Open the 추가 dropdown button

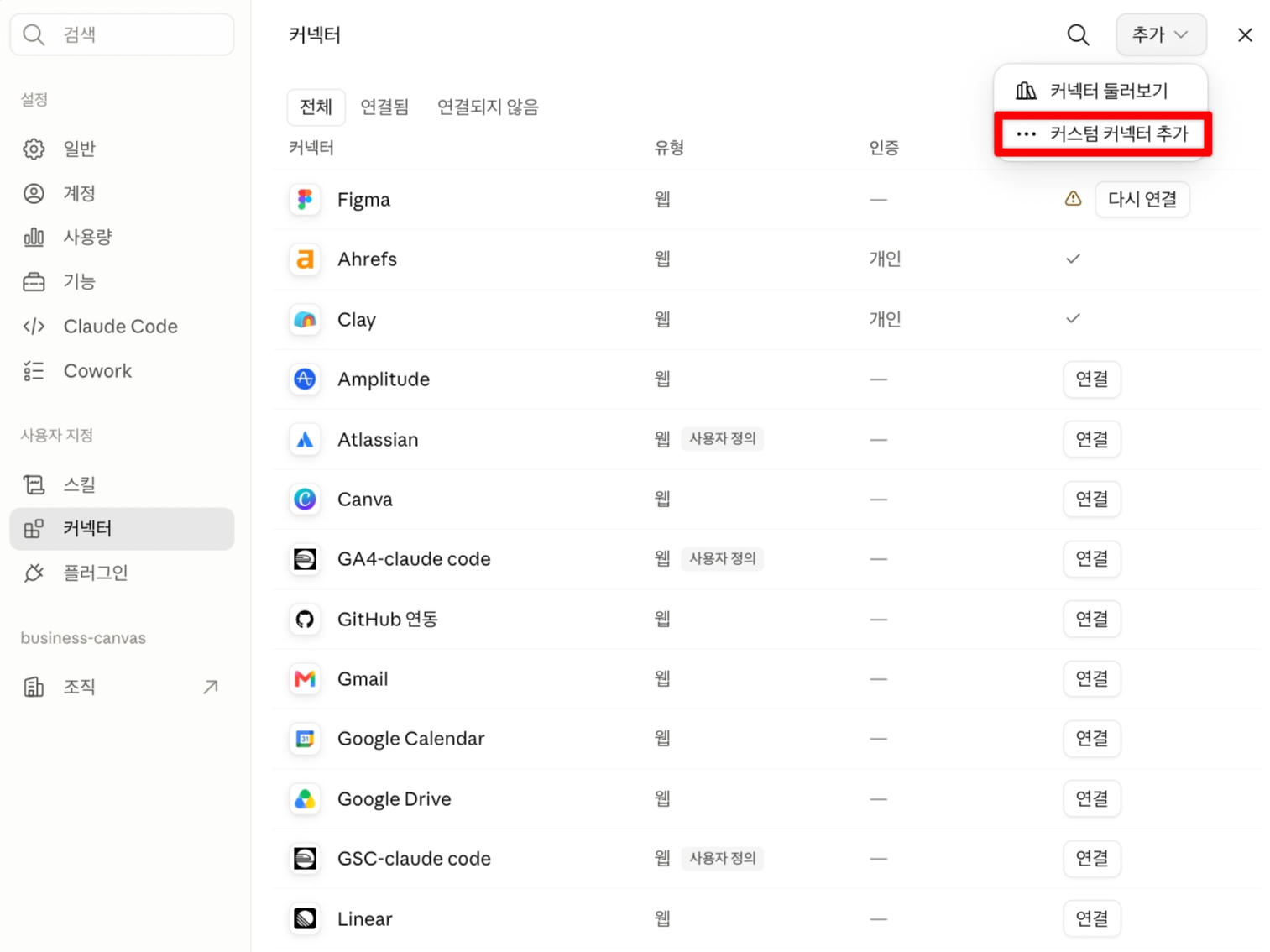(1161, 34)
